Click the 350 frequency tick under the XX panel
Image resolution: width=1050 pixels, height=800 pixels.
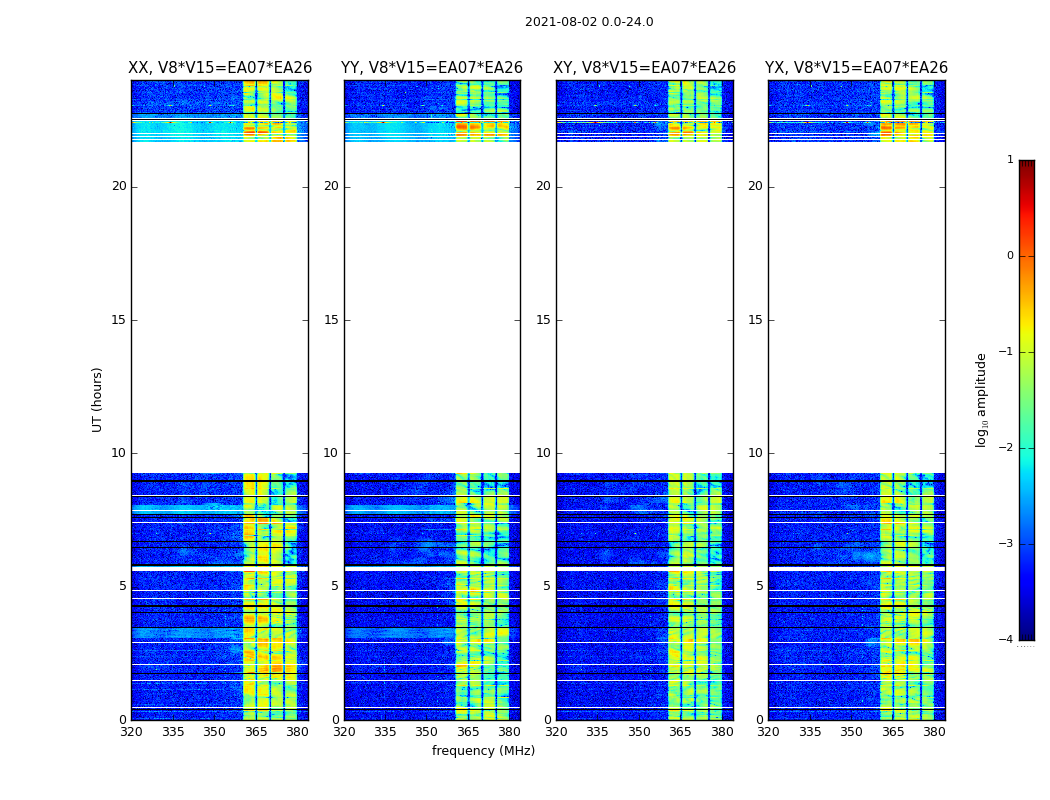(x=214, y=732)
